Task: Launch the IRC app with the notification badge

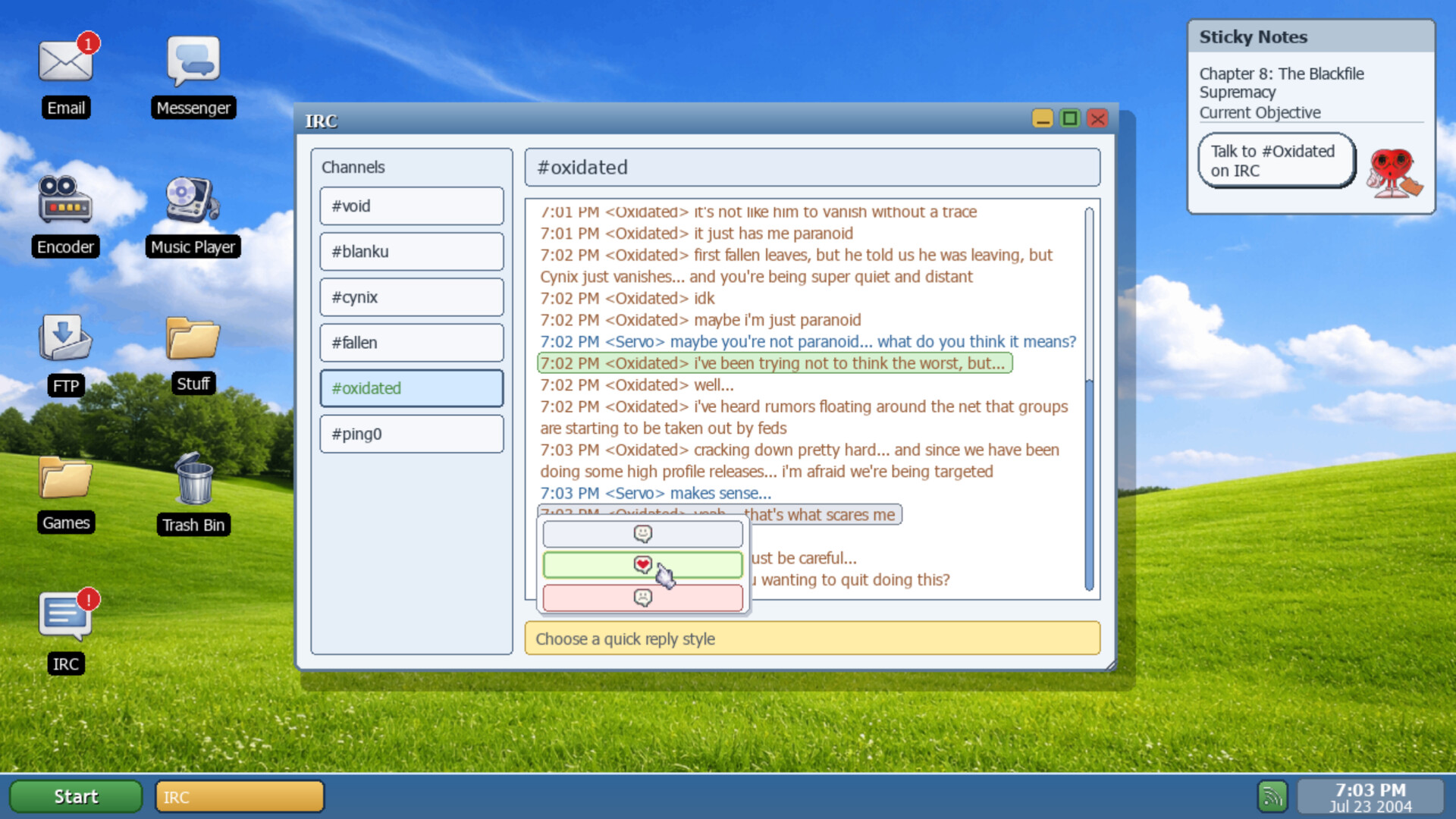Action: pyautogui.click(x=65, y=614)
